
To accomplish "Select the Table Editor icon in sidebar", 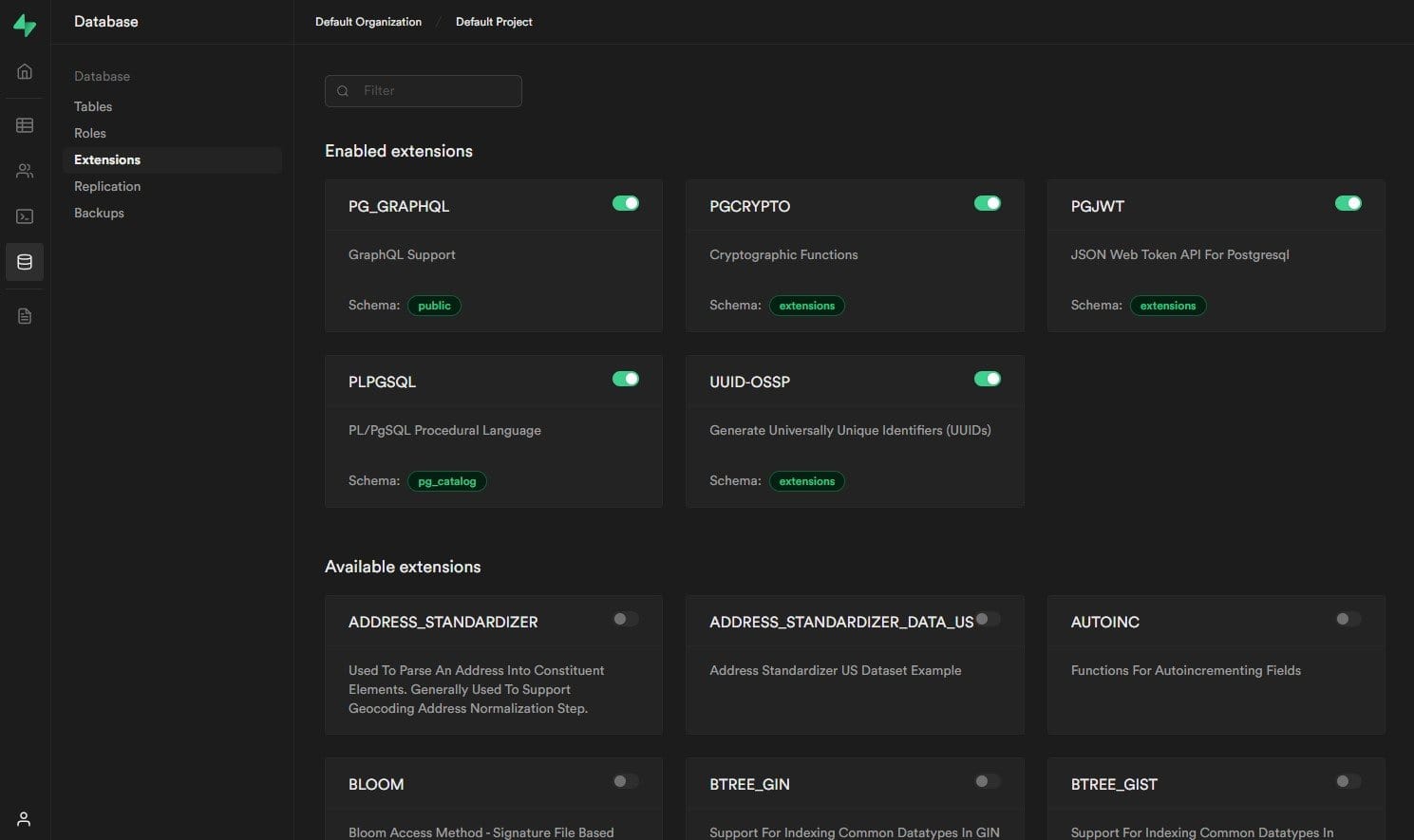I will click(x=24, y=124).
